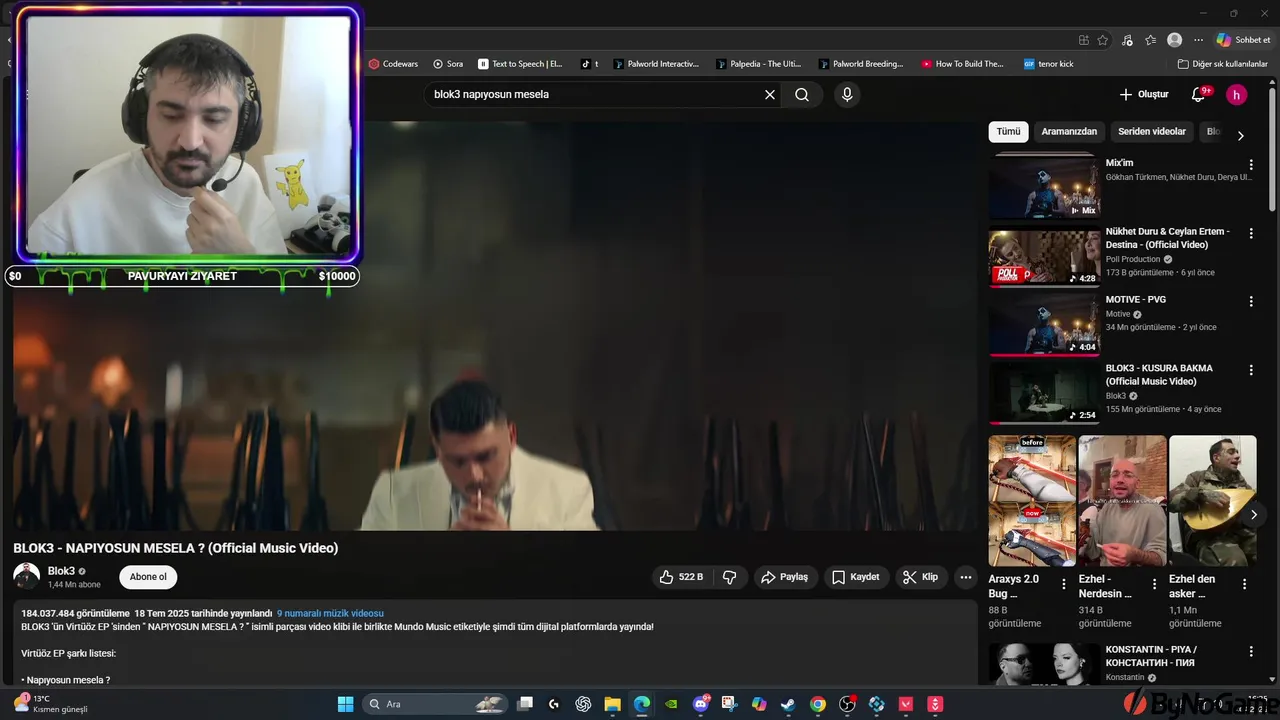The width and height of the screenshot is (1280, 720).
Task: Share the video via Paylaş
Action: (785, 577)
